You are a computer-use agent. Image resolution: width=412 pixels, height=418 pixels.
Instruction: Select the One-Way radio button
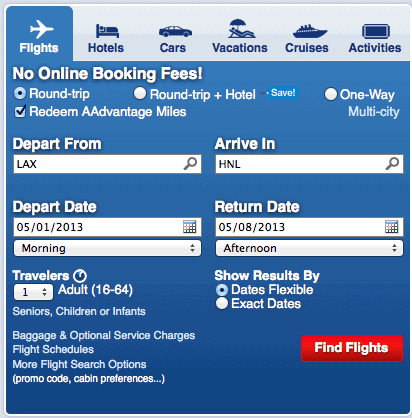point(331,94)
